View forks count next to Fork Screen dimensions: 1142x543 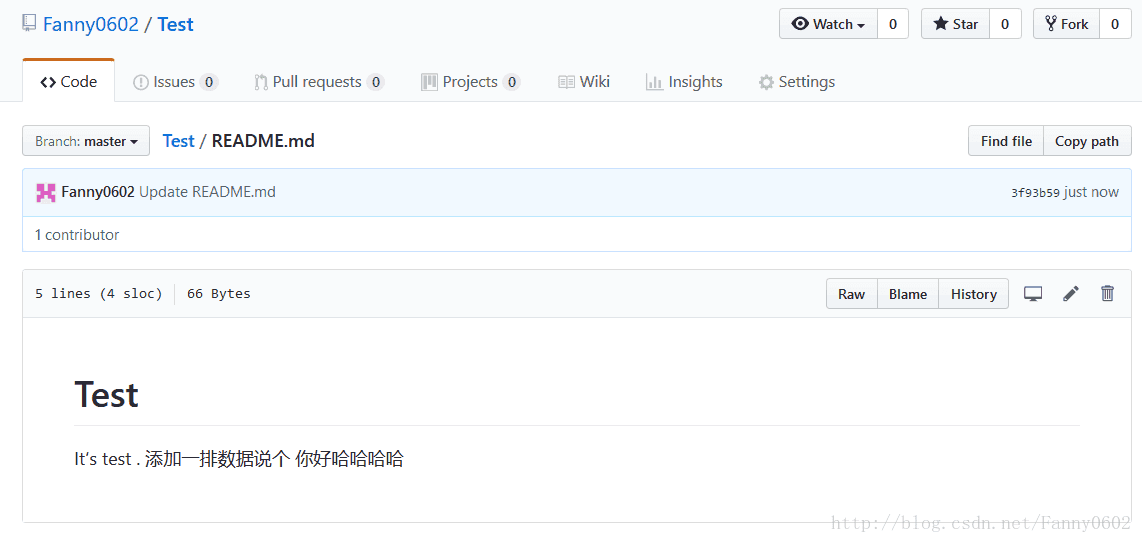pos(1115,24)
